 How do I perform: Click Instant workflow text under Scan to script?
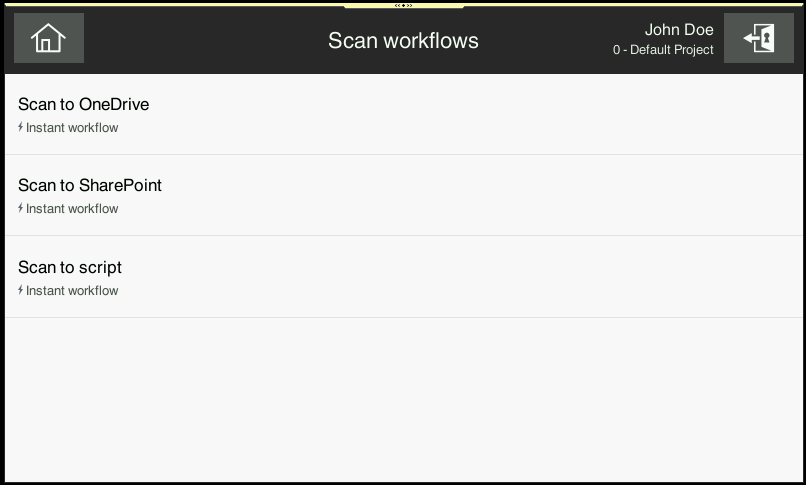(72, 291)
